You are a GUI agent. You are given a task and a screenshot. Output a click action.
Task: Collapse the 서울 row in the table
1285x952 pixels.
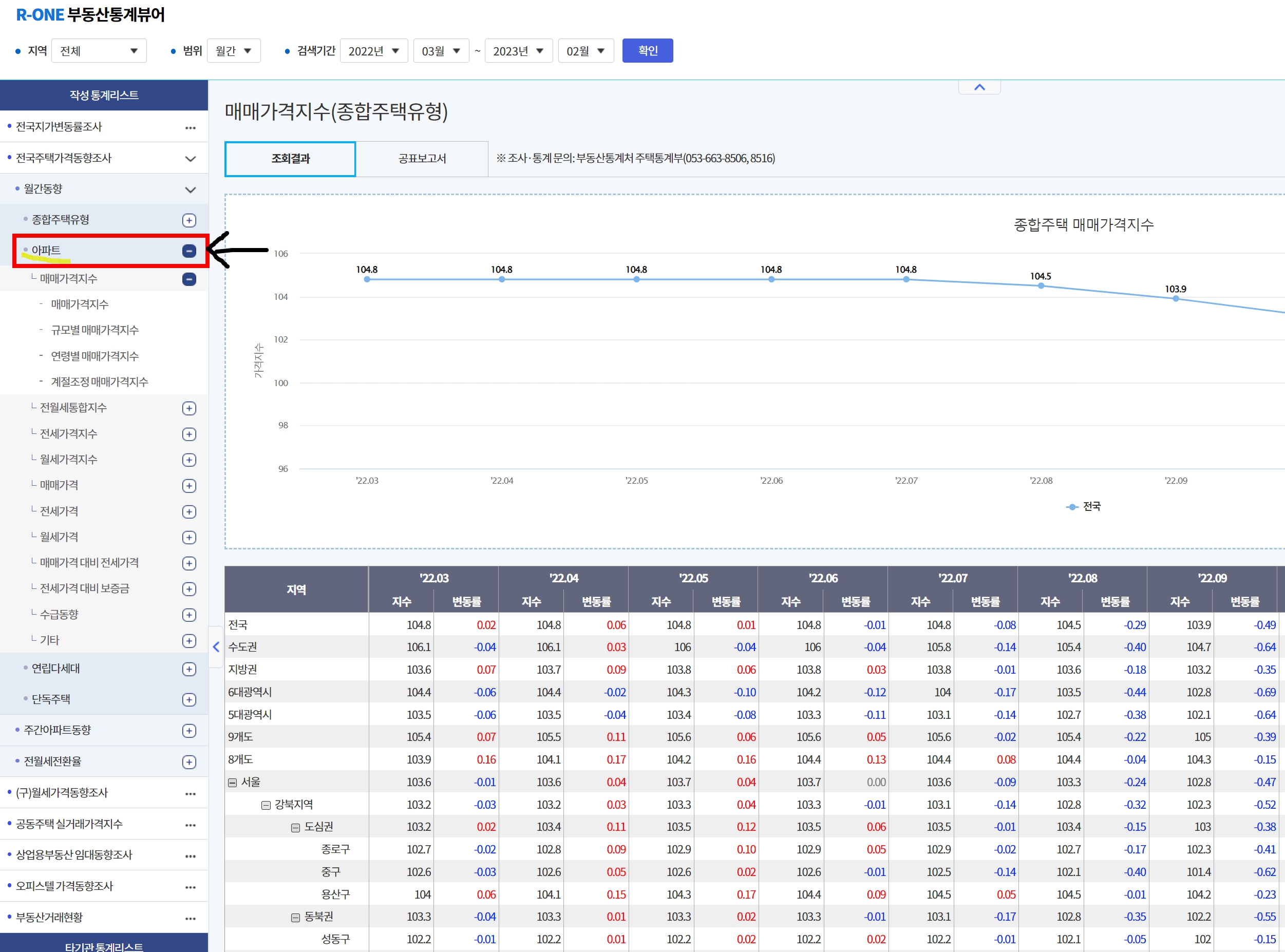coord(232,783)
